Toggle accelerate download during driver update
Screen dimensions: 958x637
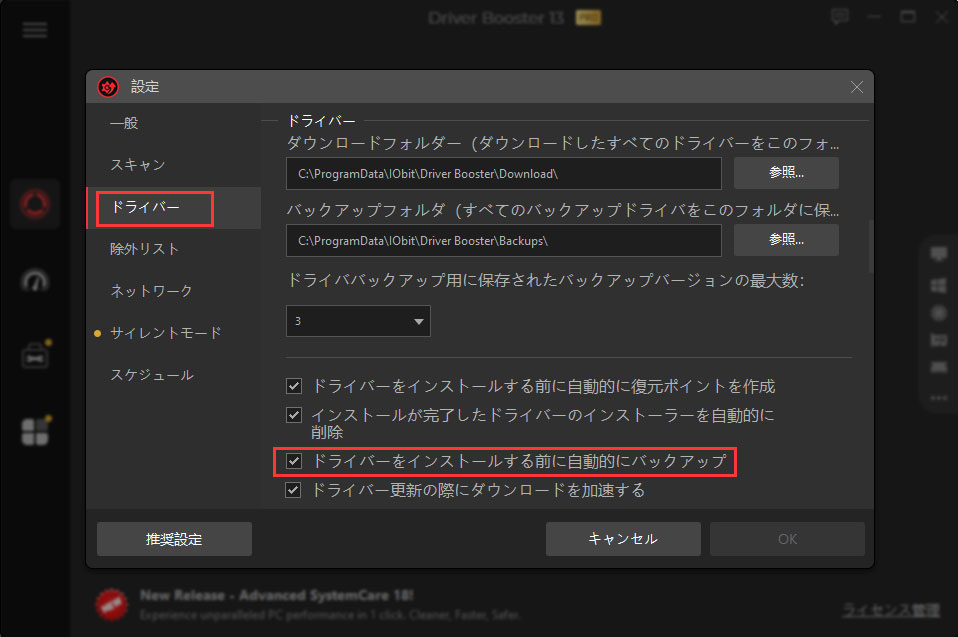[x=294, y=490]
